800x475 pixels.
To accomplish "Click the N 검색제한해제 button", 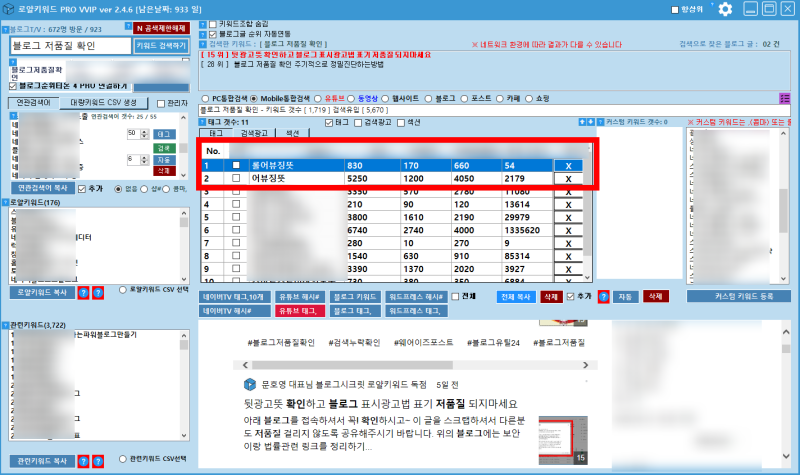I will coord(161,29).
